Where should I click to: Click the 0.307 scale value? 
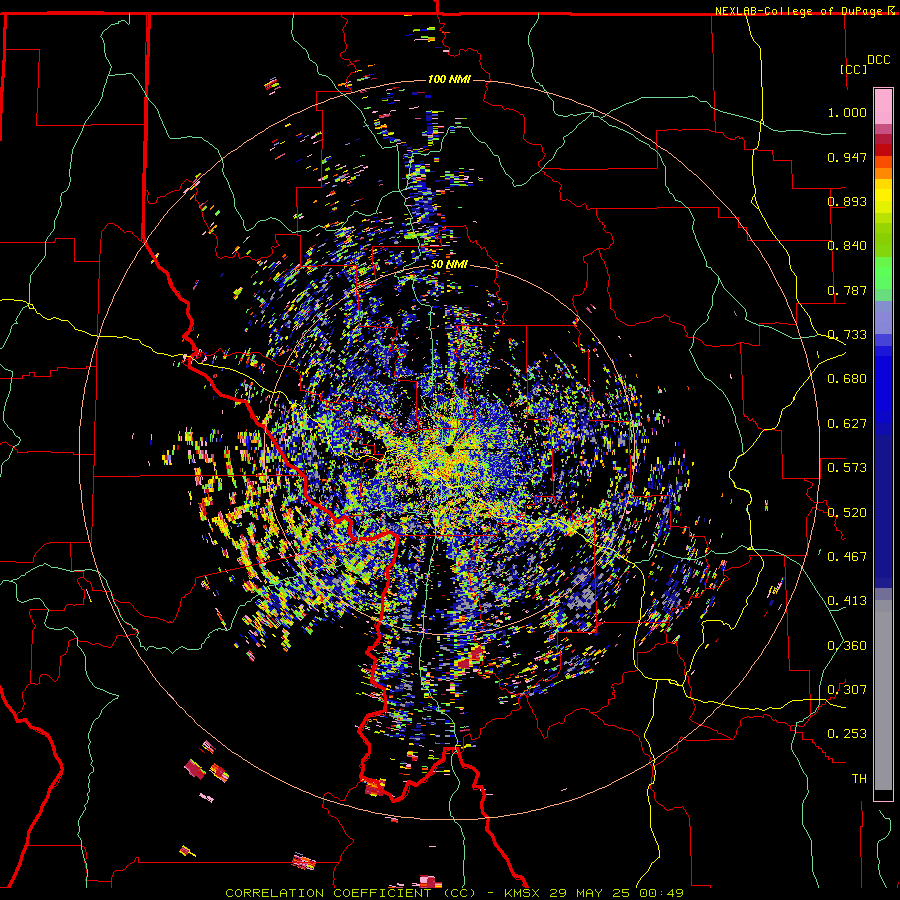pos(847,690)
